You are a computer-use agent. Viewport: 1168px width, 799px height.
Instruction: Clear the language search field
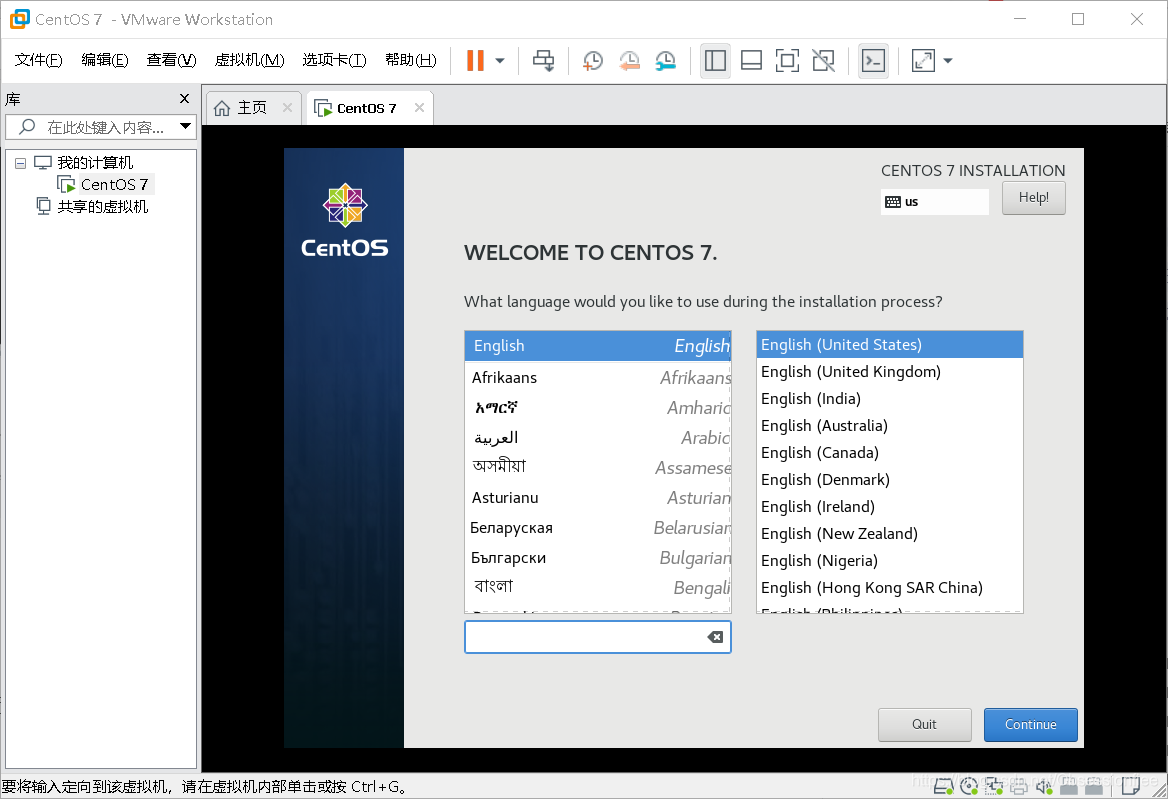[715, 637]
